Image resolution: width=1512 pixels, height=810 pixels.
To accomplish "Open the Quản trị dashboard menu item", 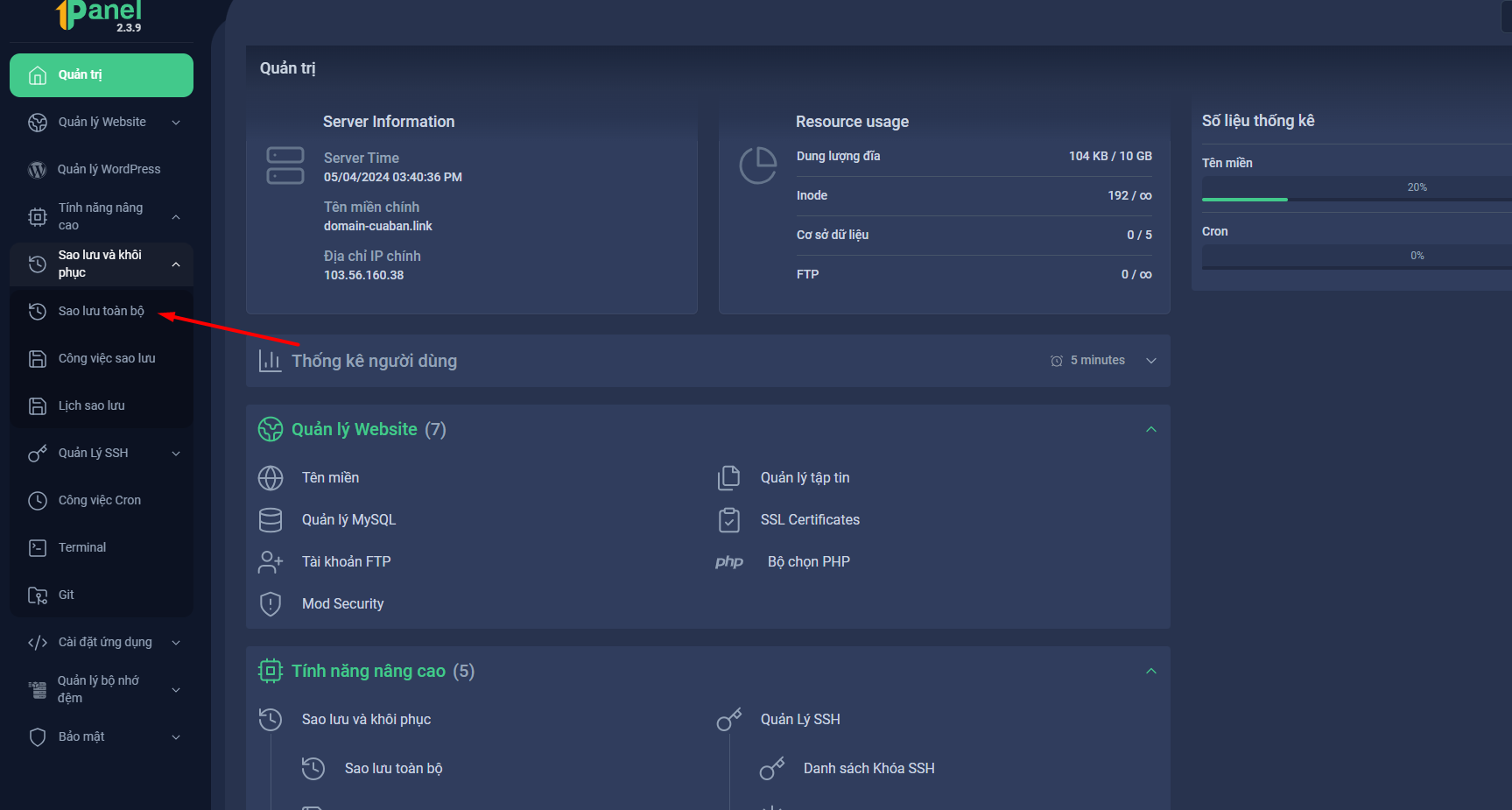I will point(102,75).
